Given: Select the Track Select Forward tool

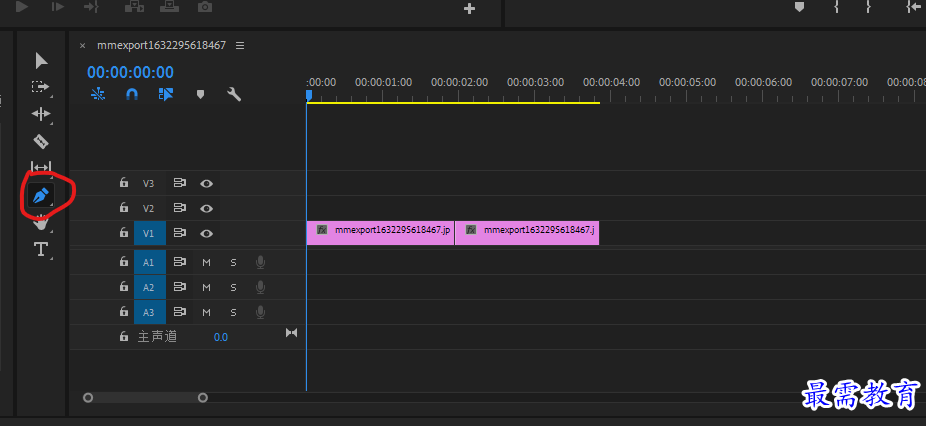Looking at the screenshot, I should click(40, 87).
